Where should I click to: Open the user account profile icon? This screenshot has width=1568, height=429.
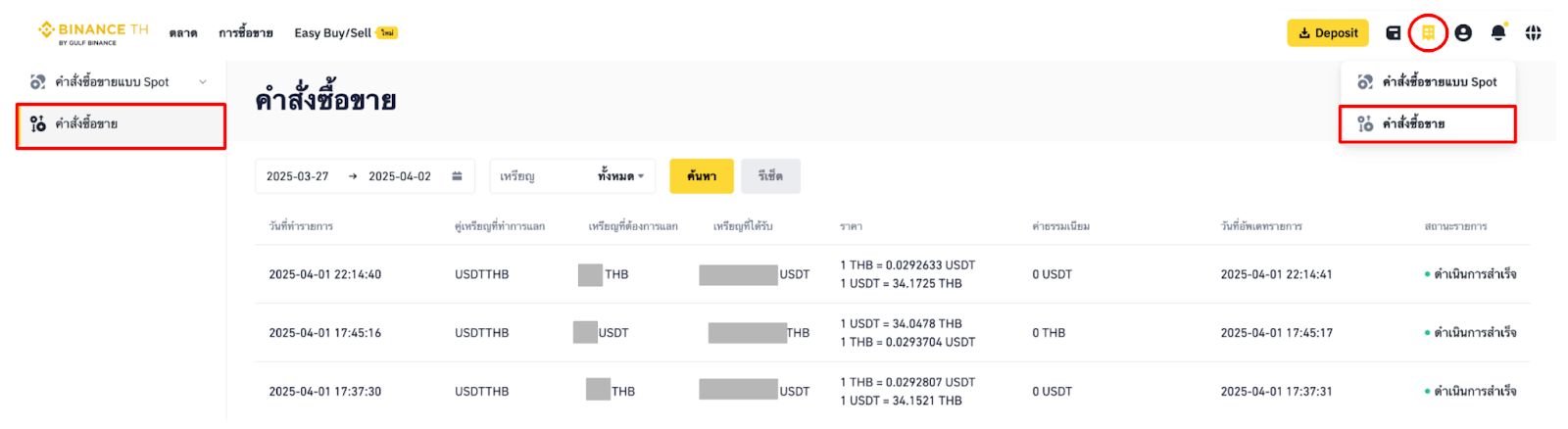[1463, 33]
